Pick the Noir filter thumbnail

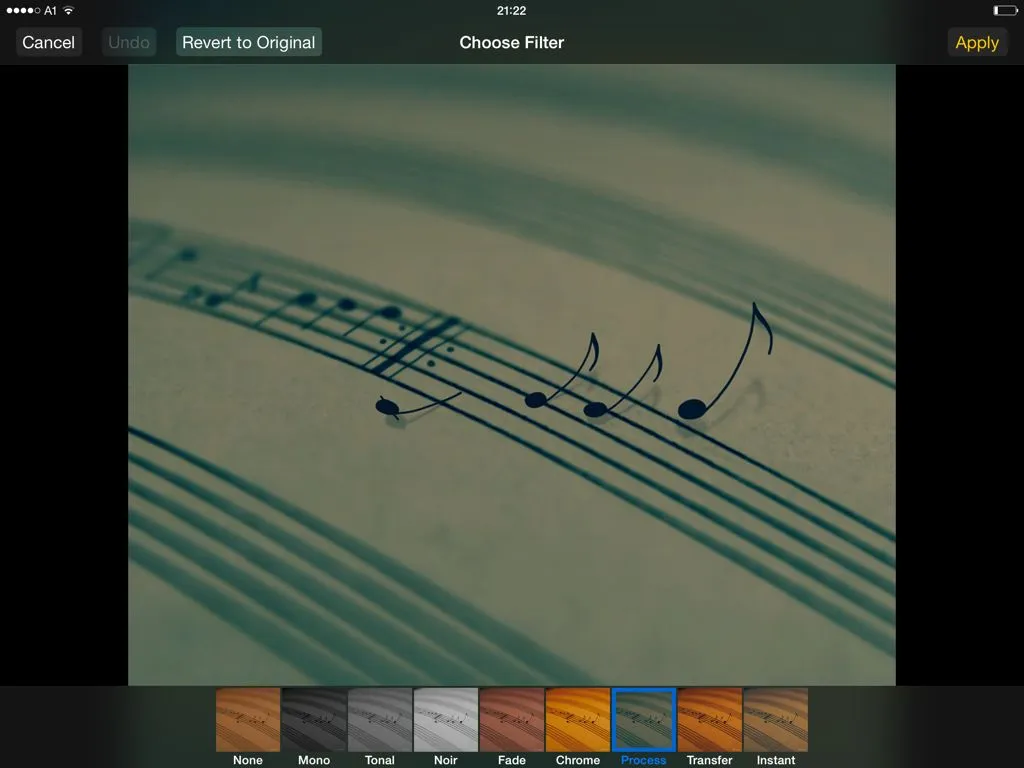tap(446, 720)
